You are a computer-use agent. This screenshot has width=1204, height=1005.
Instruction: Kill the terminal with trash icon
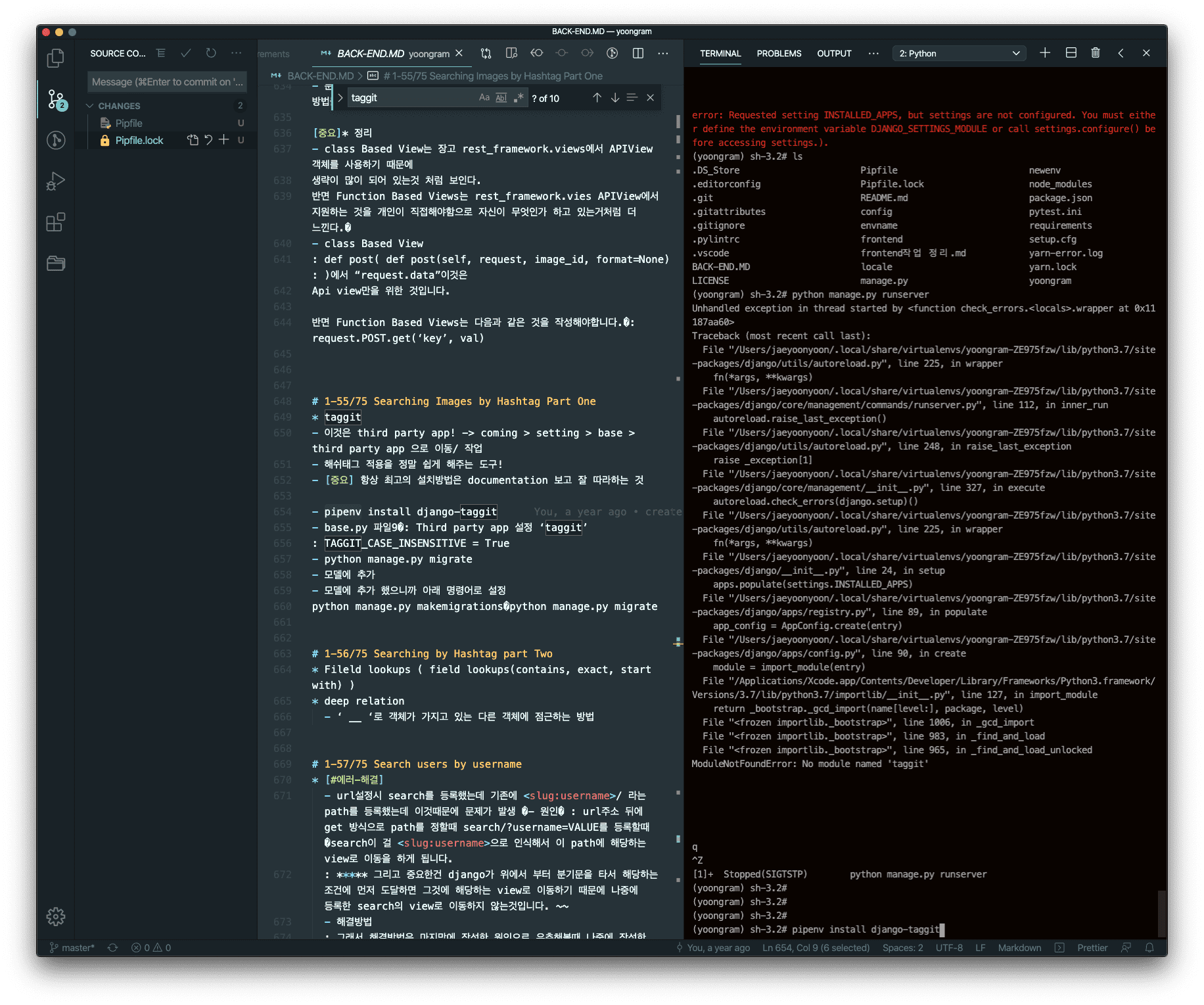(1096, 53)
